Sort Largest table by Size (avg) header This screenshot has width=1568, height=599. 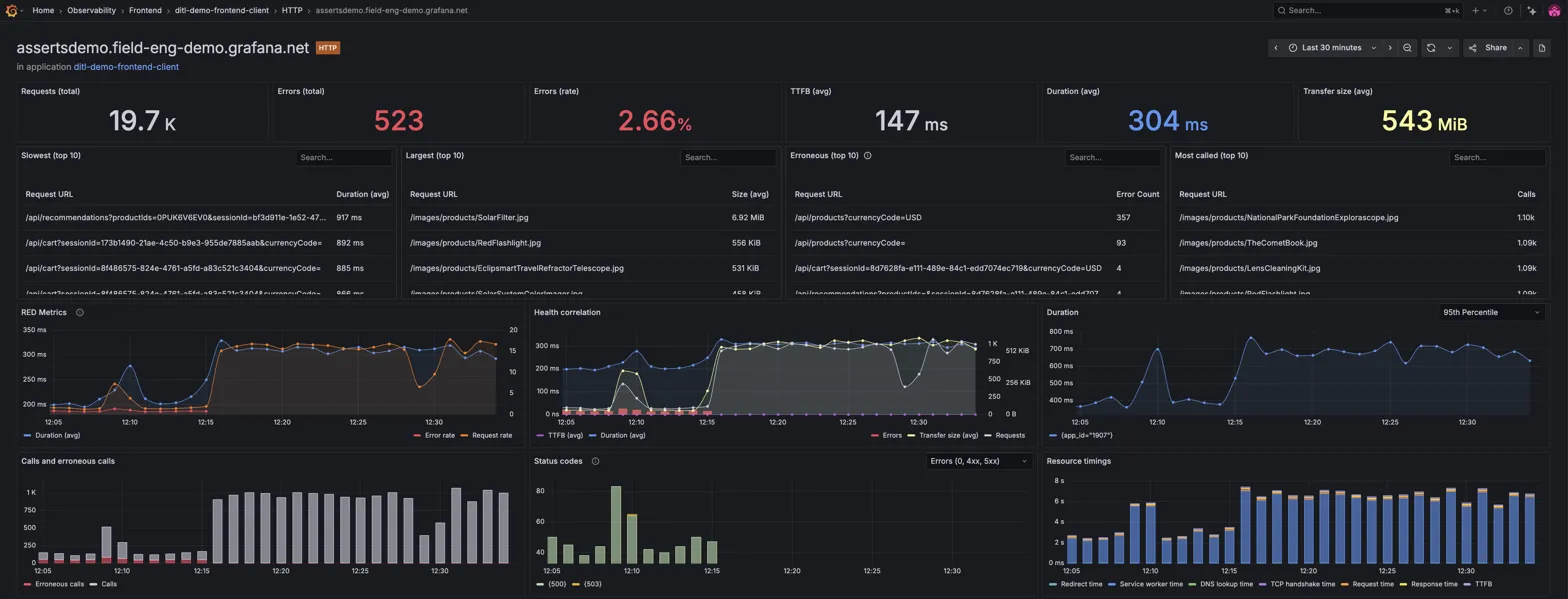(750, 194)
